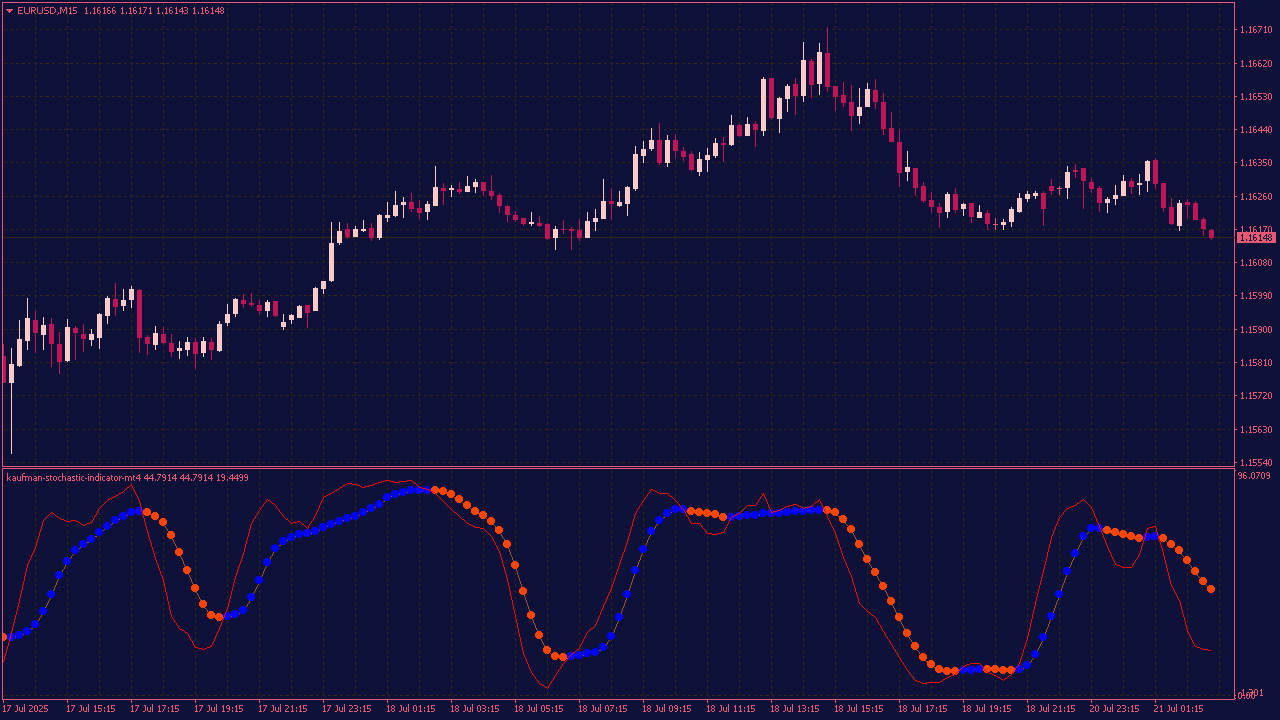
Task: Select the 18 Jul 13:15 time label
Action: pos(795,709)
